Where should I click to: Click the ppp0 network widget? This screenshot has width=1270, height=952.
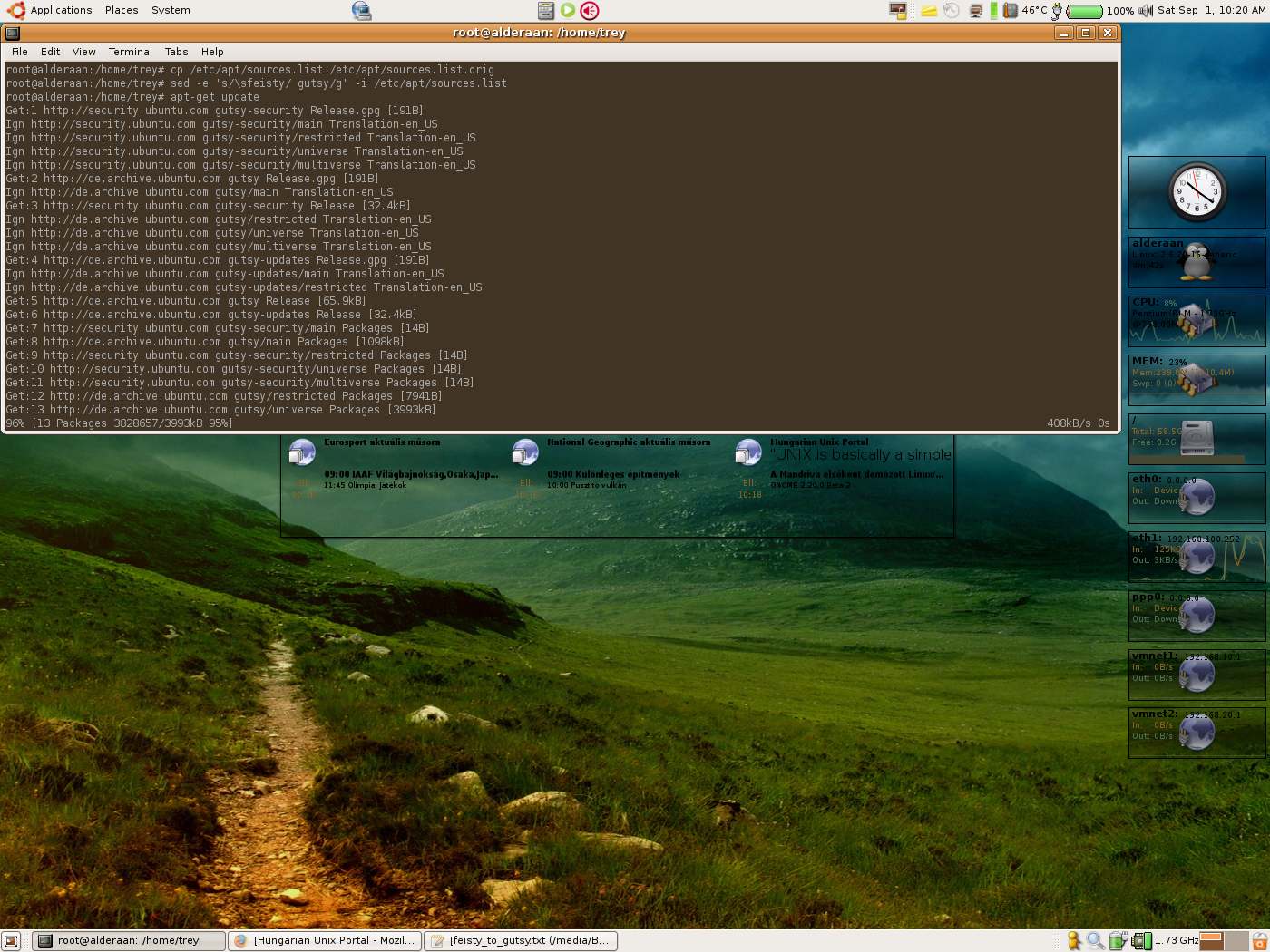coord(1197,616)
